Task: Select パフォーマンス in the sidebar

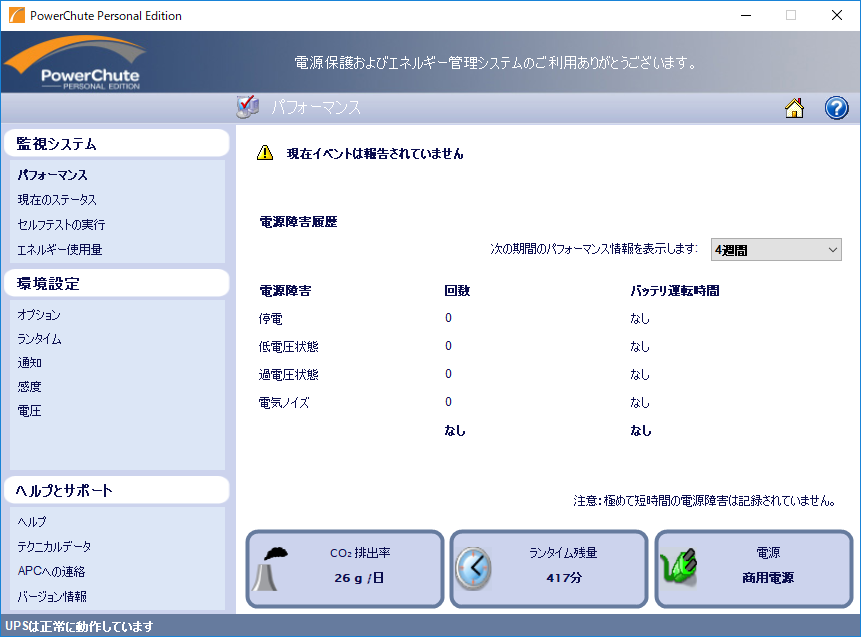Action: tap(52, 175)
